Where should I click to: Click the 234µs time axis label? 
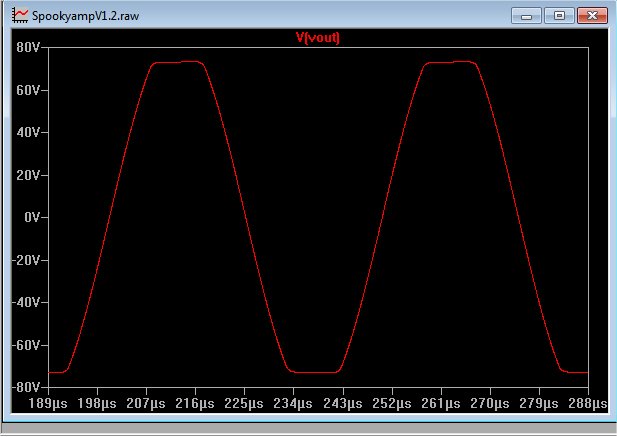click(293, 404)
